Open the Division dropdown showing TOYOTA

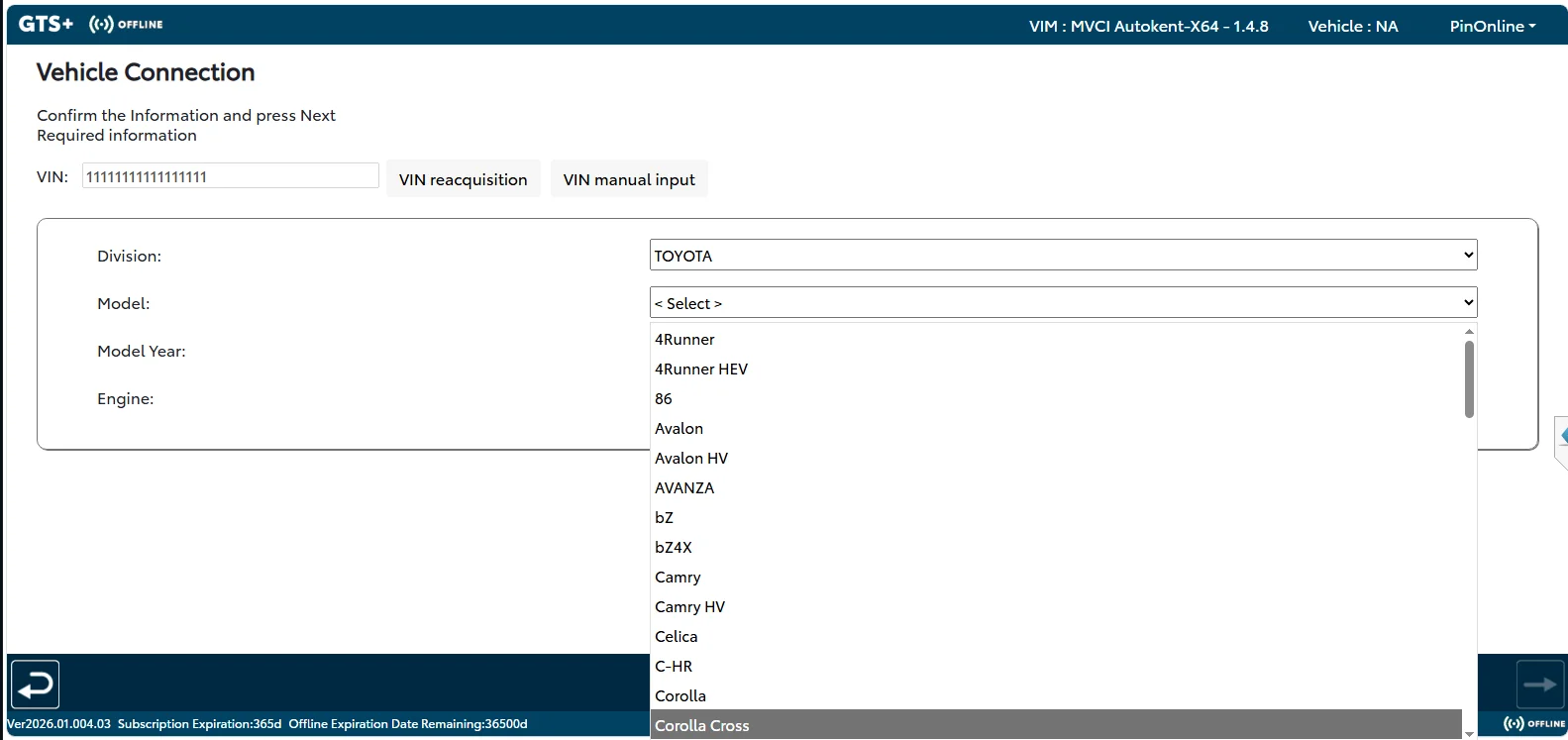click(1063, 255)
